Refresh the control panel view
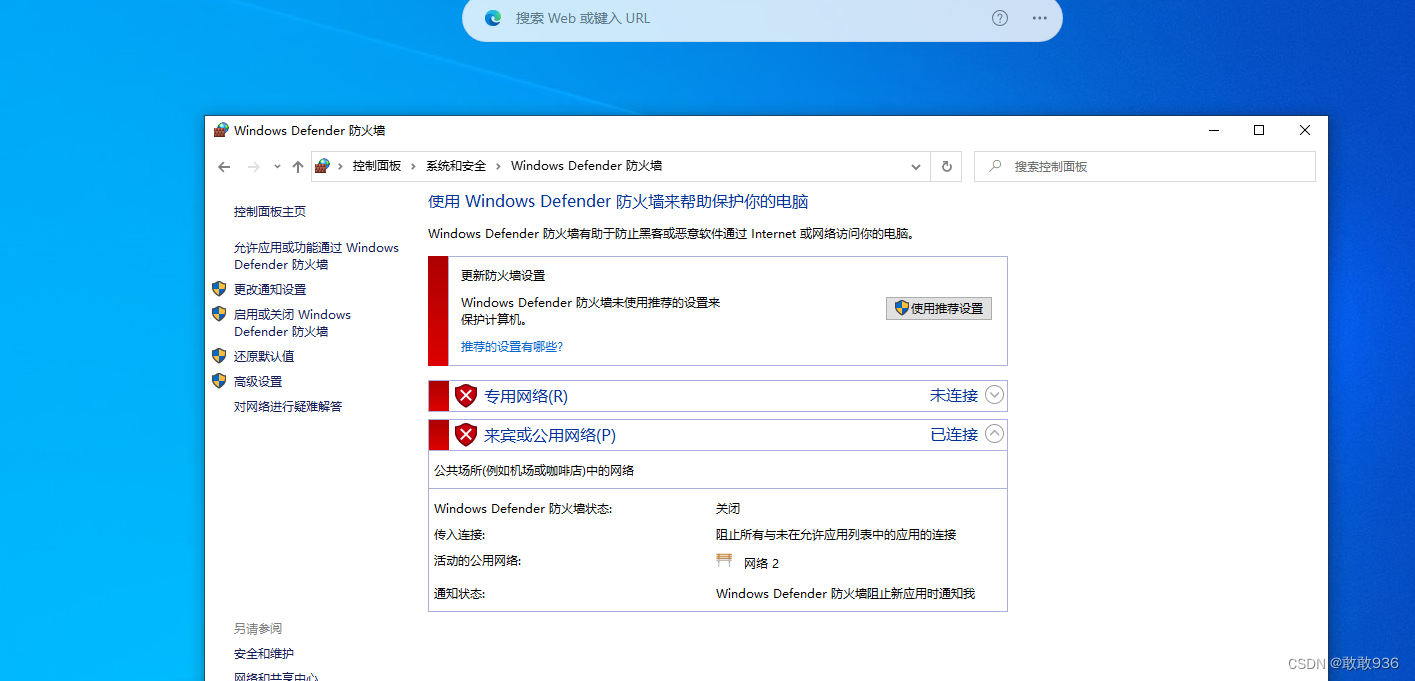The height and width of the screenshot is (681, 1415). click(946, 167)
